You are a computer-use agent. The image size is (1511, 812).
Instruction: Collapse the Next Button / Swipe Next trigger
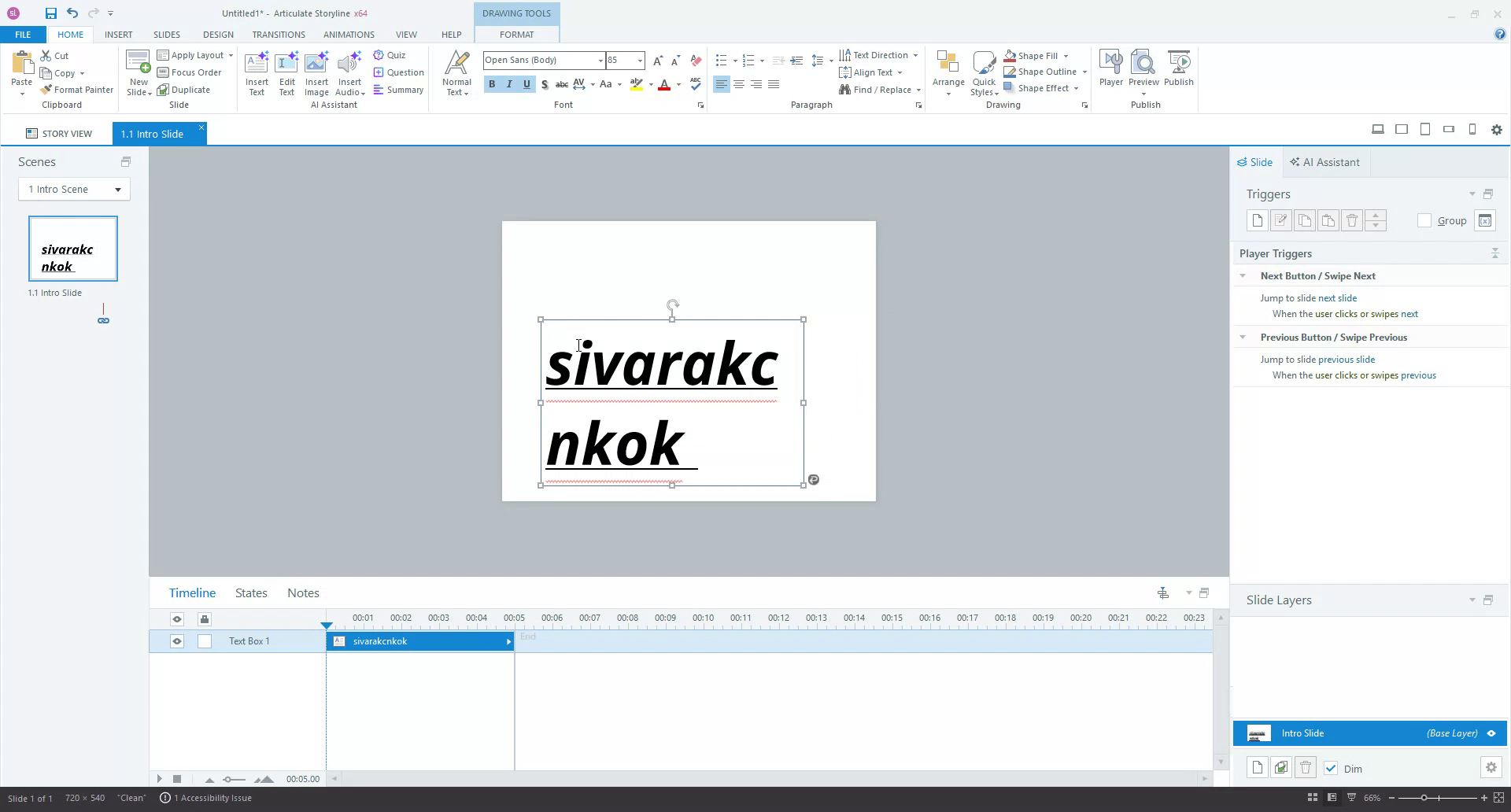[x=1243, y=275]
